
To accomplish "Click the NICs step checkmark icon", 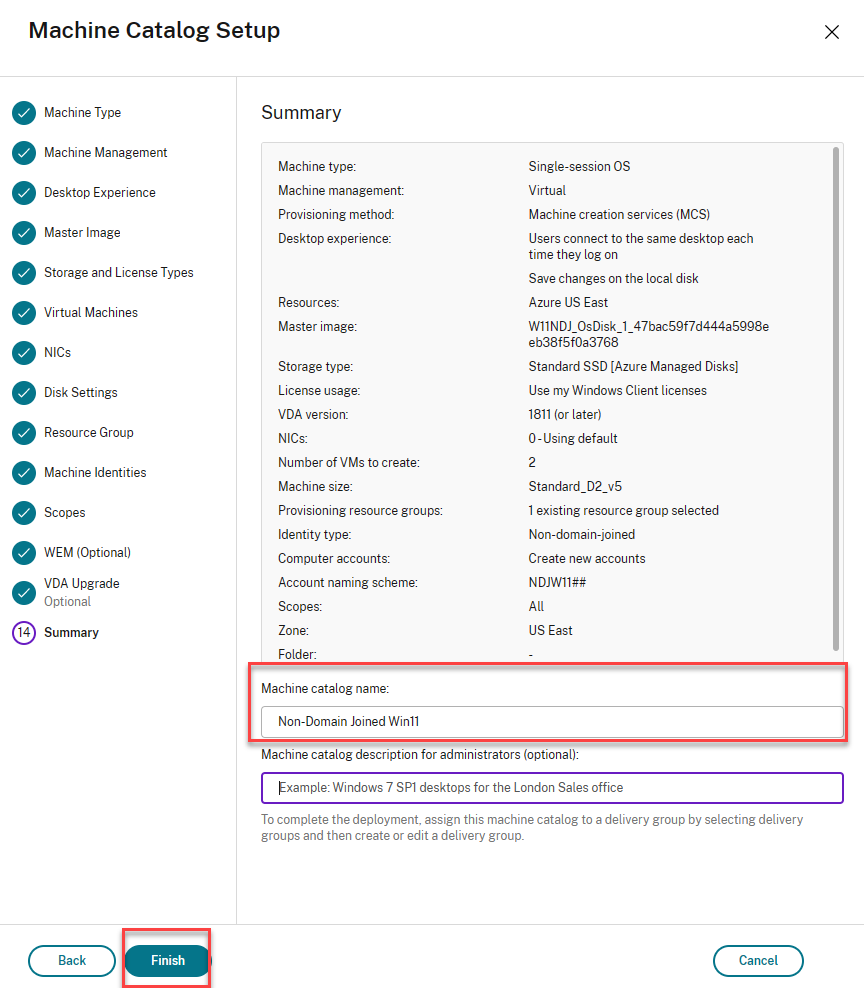I will click(x=24, y=353).
